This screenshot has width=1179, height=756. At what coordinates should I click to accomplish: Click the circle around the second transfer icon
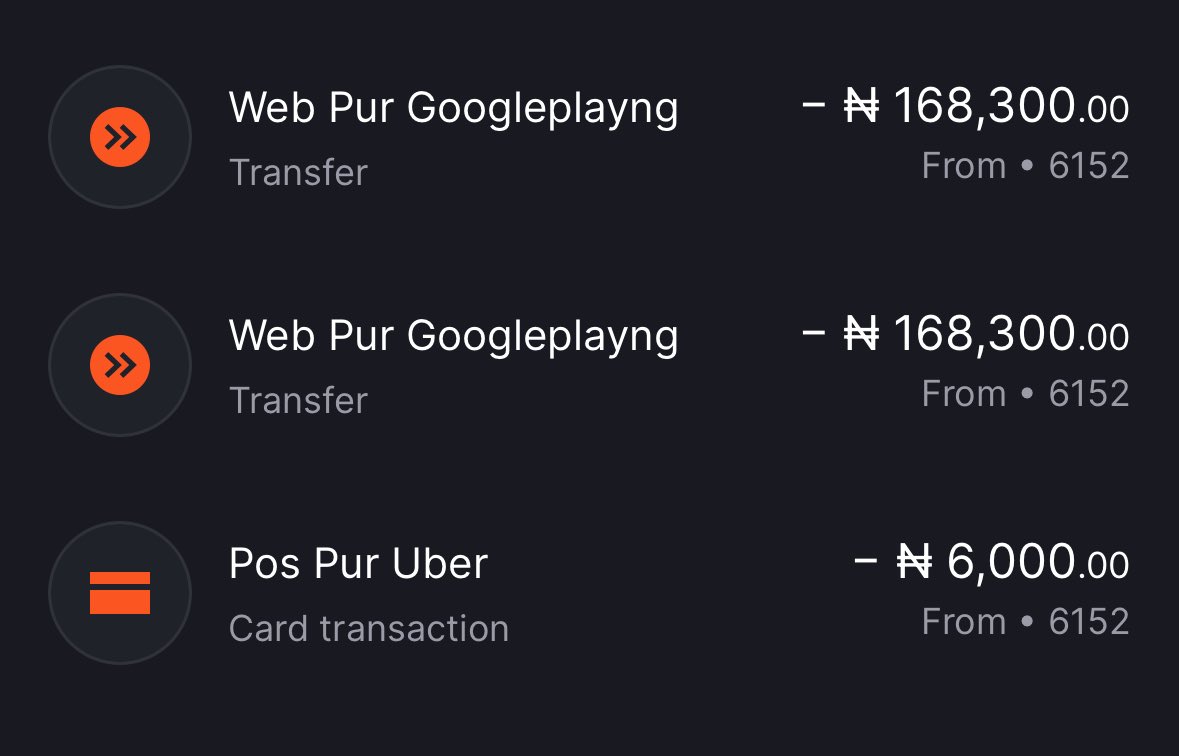(120, 365)
